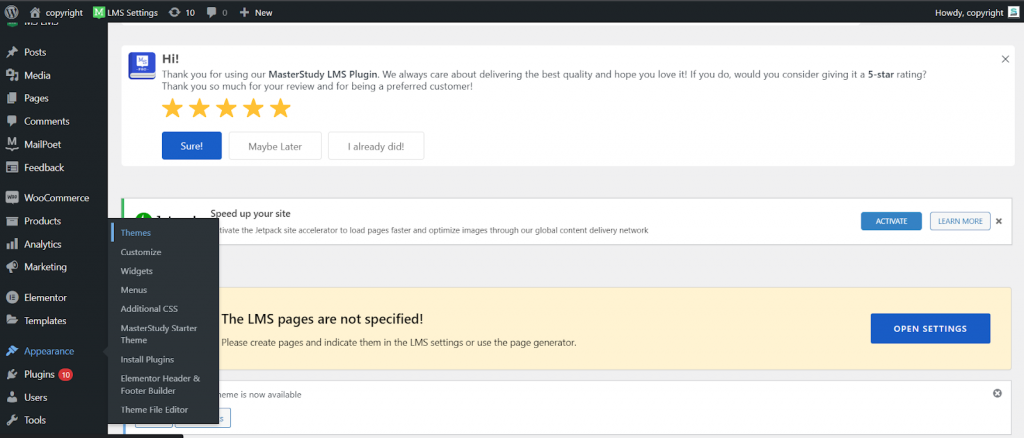
Task: Open Theme File Editor submenu item
Action: pos(153,410)
